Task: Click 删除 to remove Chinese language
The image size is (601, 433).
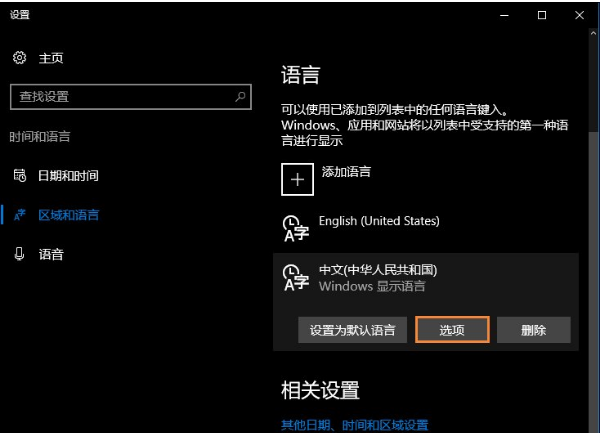Action: click(x=534, y=330)
